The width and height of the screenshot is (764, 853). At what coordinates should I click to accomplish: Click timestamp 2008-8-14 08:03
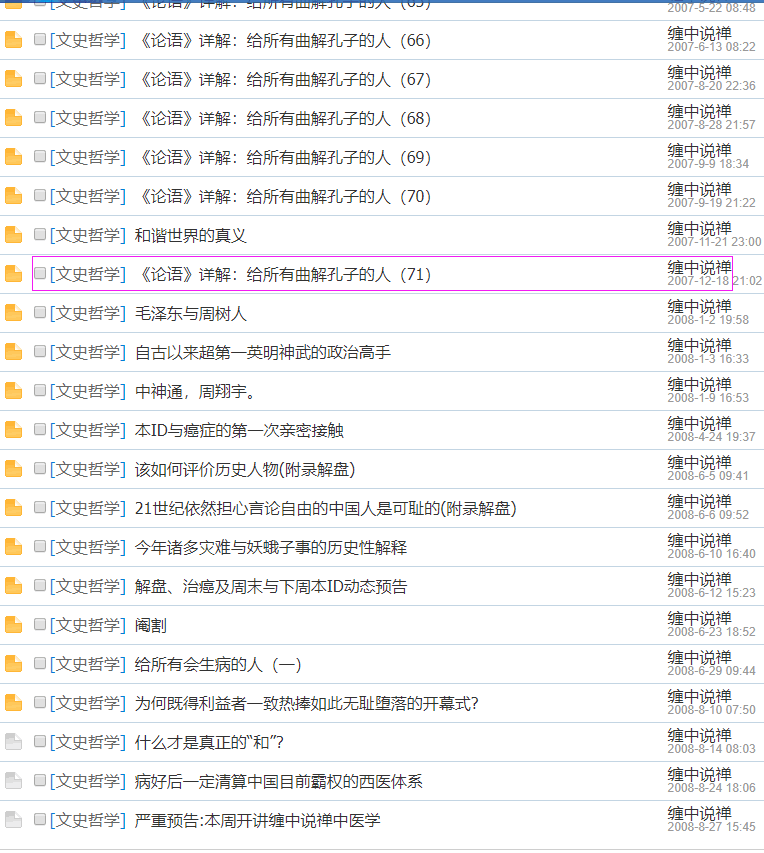point(711,749)
